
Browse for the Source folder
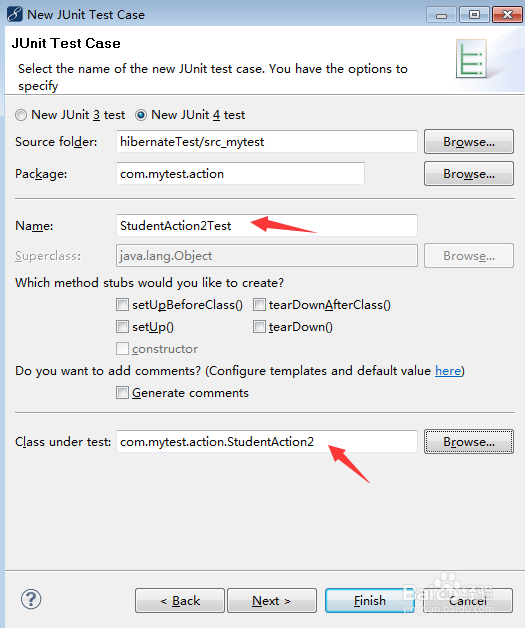click(469, 141)
